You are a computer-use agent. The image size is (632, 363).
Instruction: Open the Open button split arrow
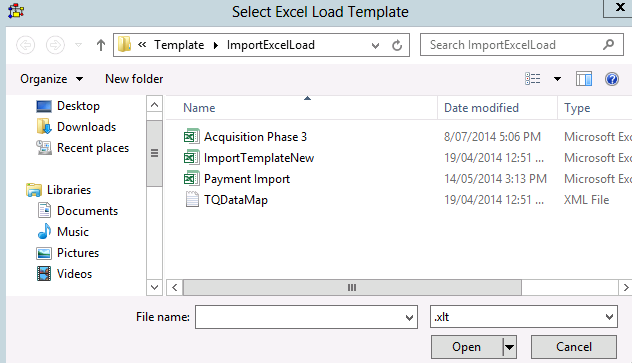(509, 347)
